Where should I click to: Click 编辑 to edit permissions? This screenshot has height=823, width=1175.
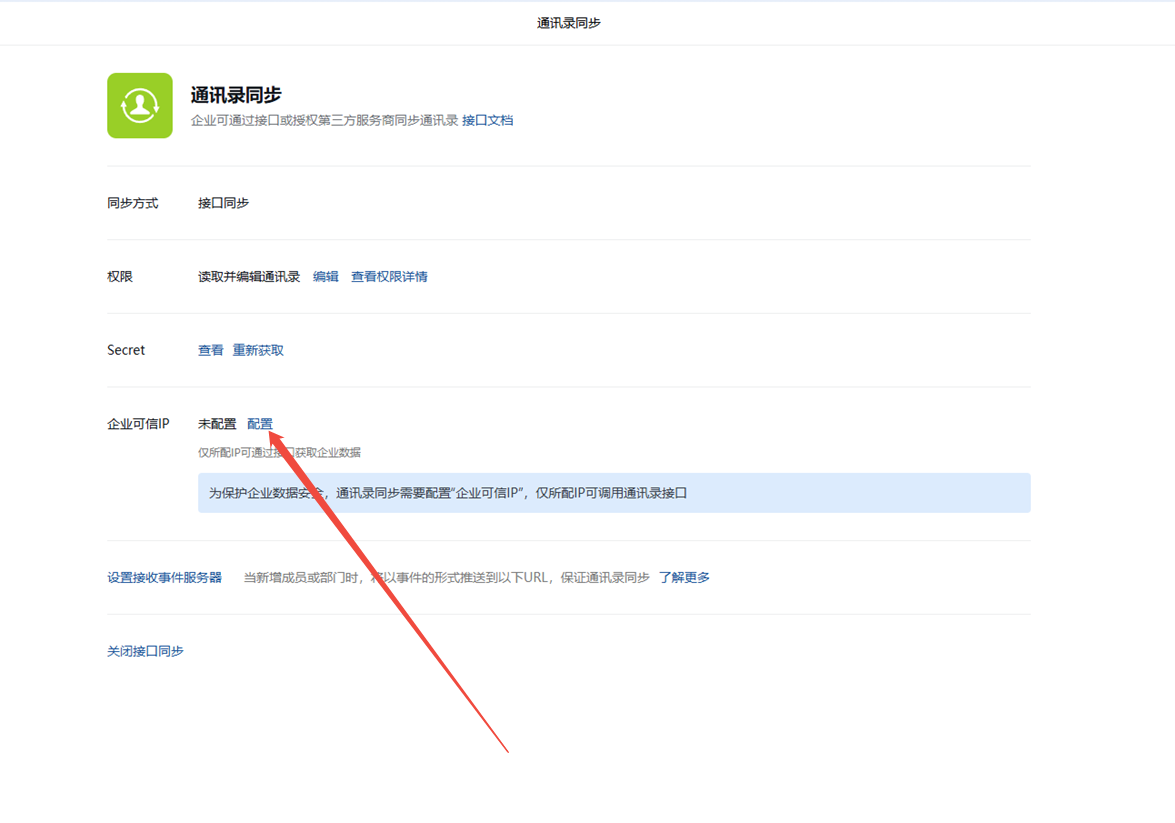click(325, 277)
